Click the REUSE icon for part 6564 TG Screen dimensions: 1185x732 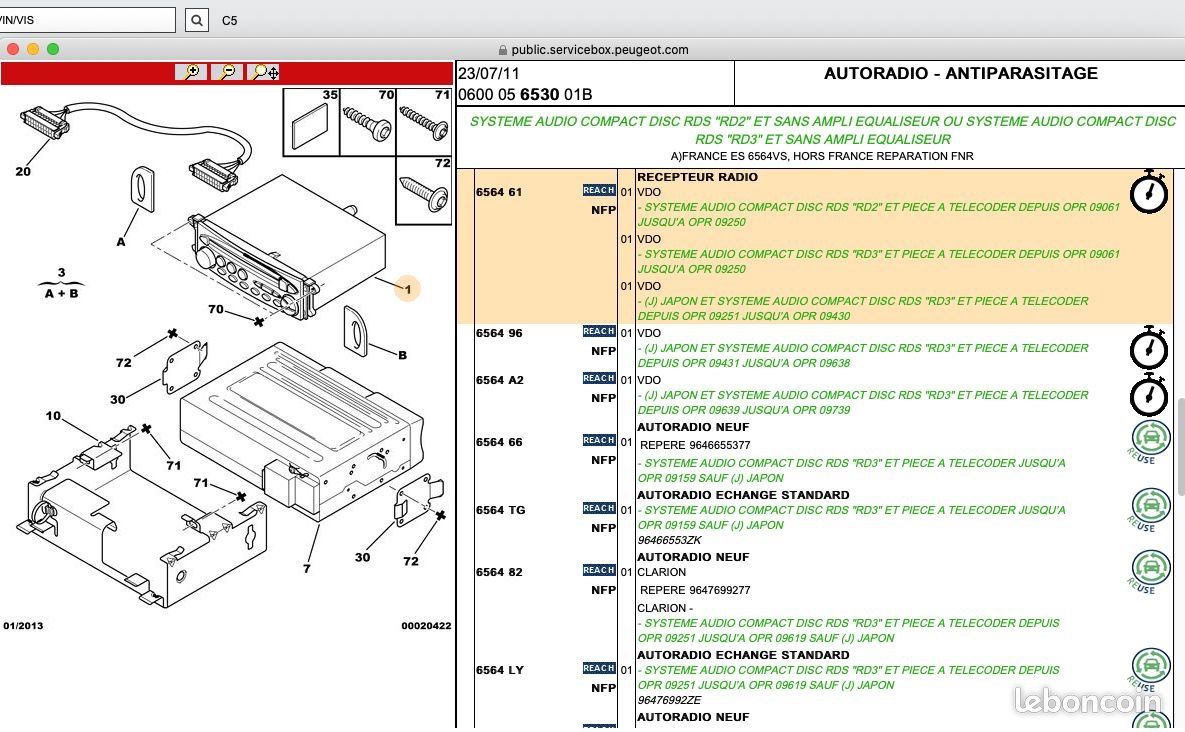pos(1150,509)
